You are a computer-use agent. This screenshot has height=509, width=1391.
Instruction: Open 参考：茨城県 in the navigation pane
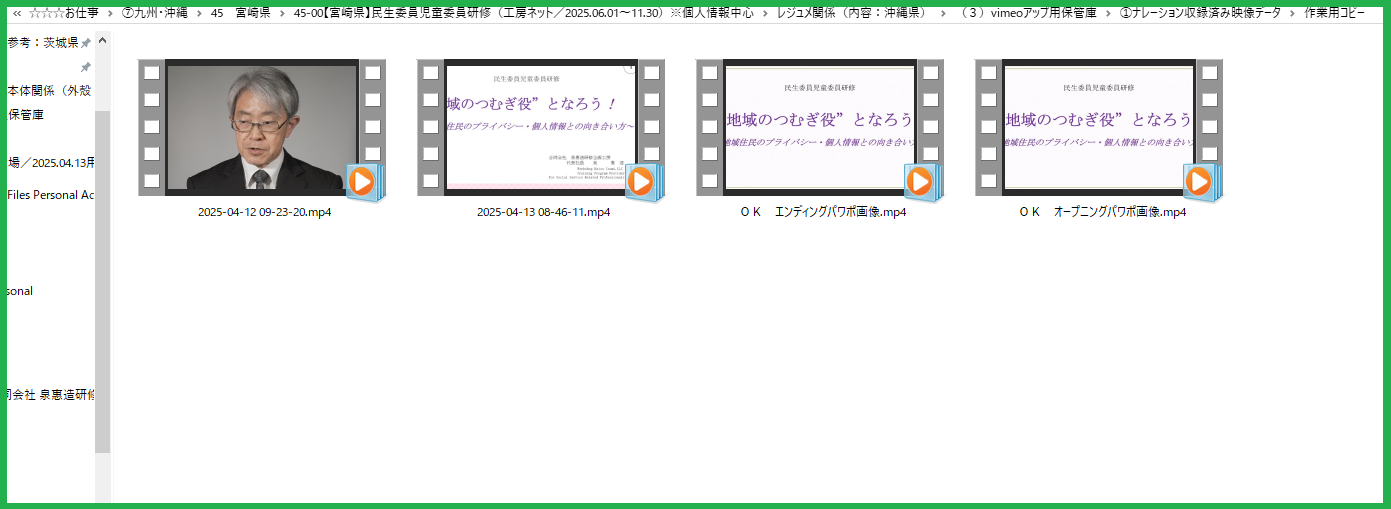coord(42,43)
